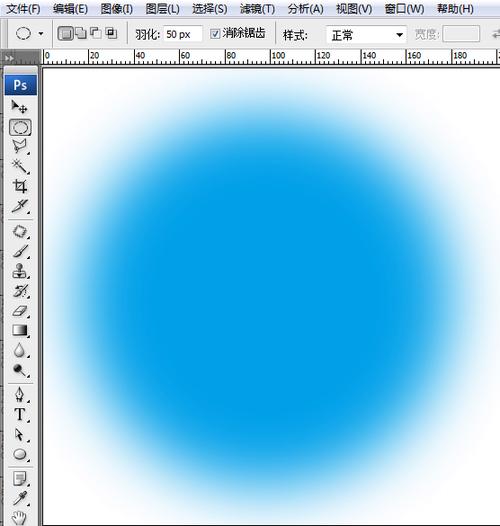Screen dimensions: 500x526
Task: Select the Horizontal Type tool
Action: [x=19, y=415]
